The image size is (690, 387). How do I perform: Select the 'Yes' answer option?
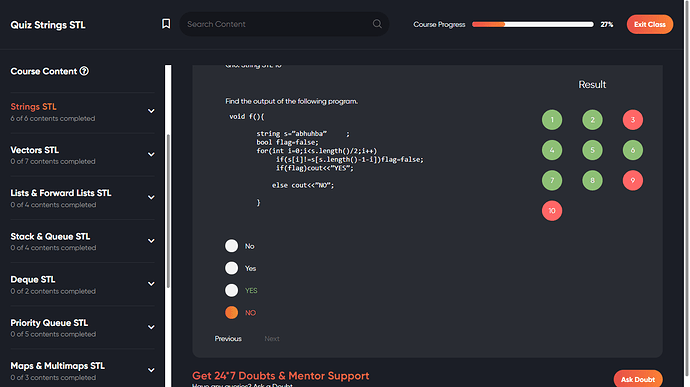click(x=231, y=268)
